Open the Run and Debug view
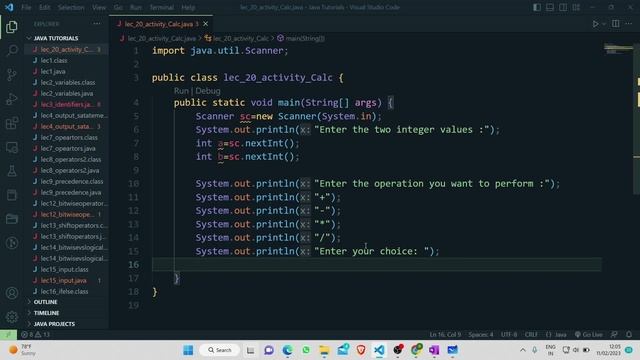640x360 pixels. 12,99
